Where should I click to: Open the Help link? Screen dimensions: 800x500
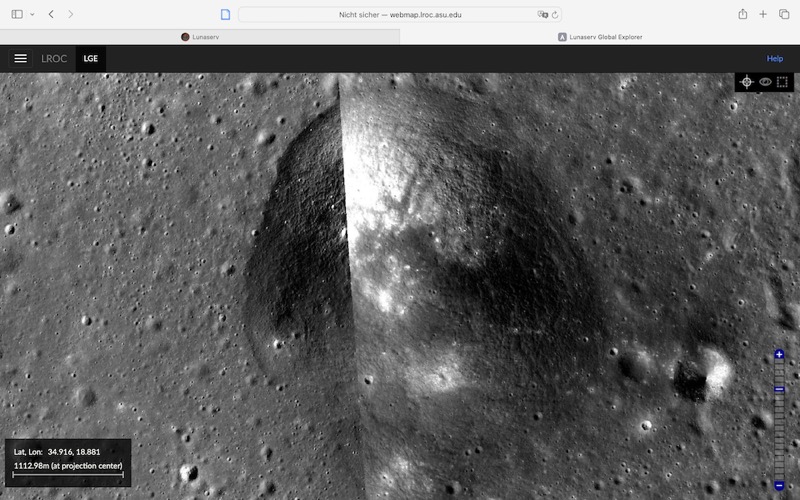pos(774,59)
